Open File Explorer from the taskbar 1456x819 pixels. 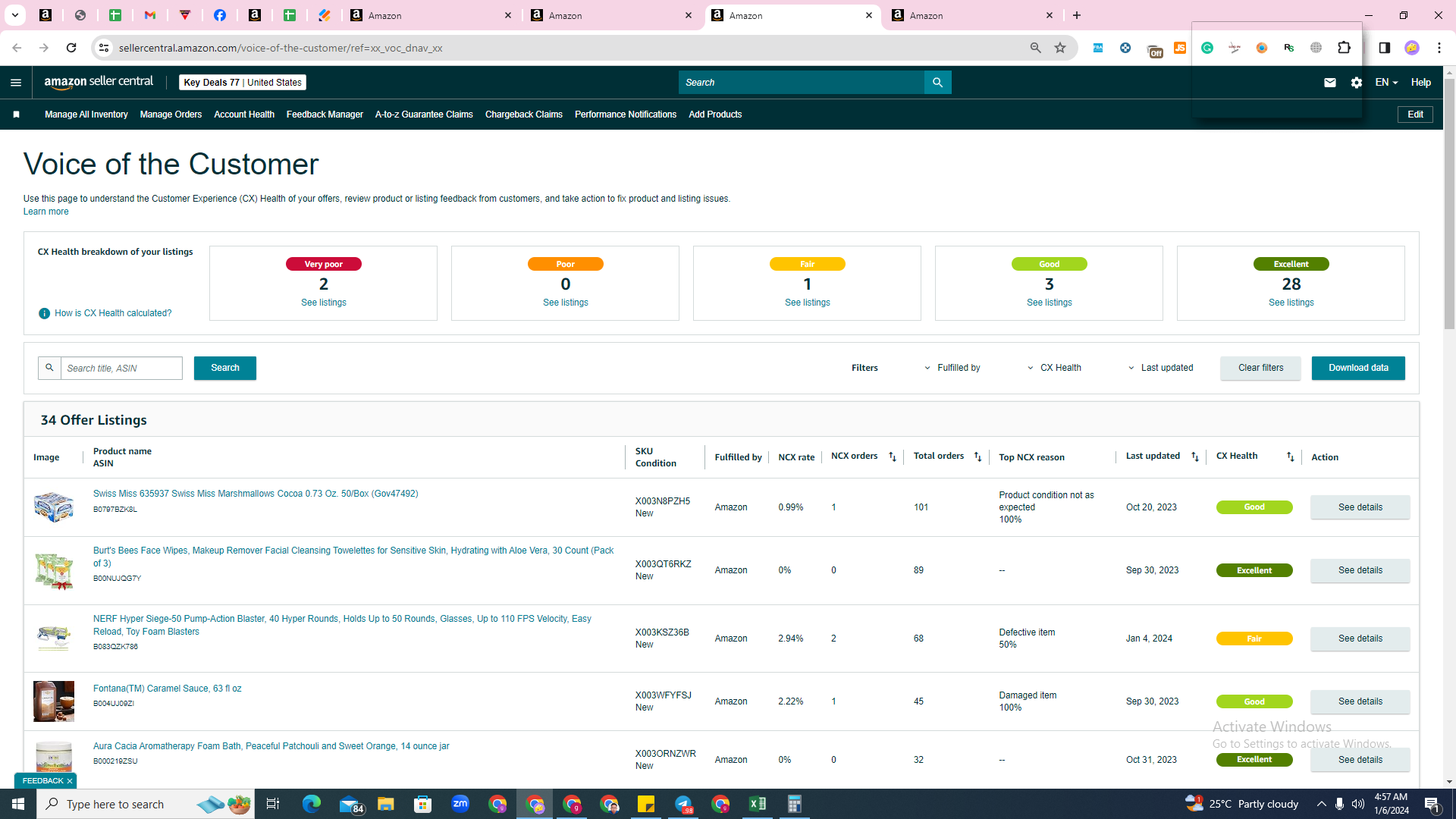385,804
